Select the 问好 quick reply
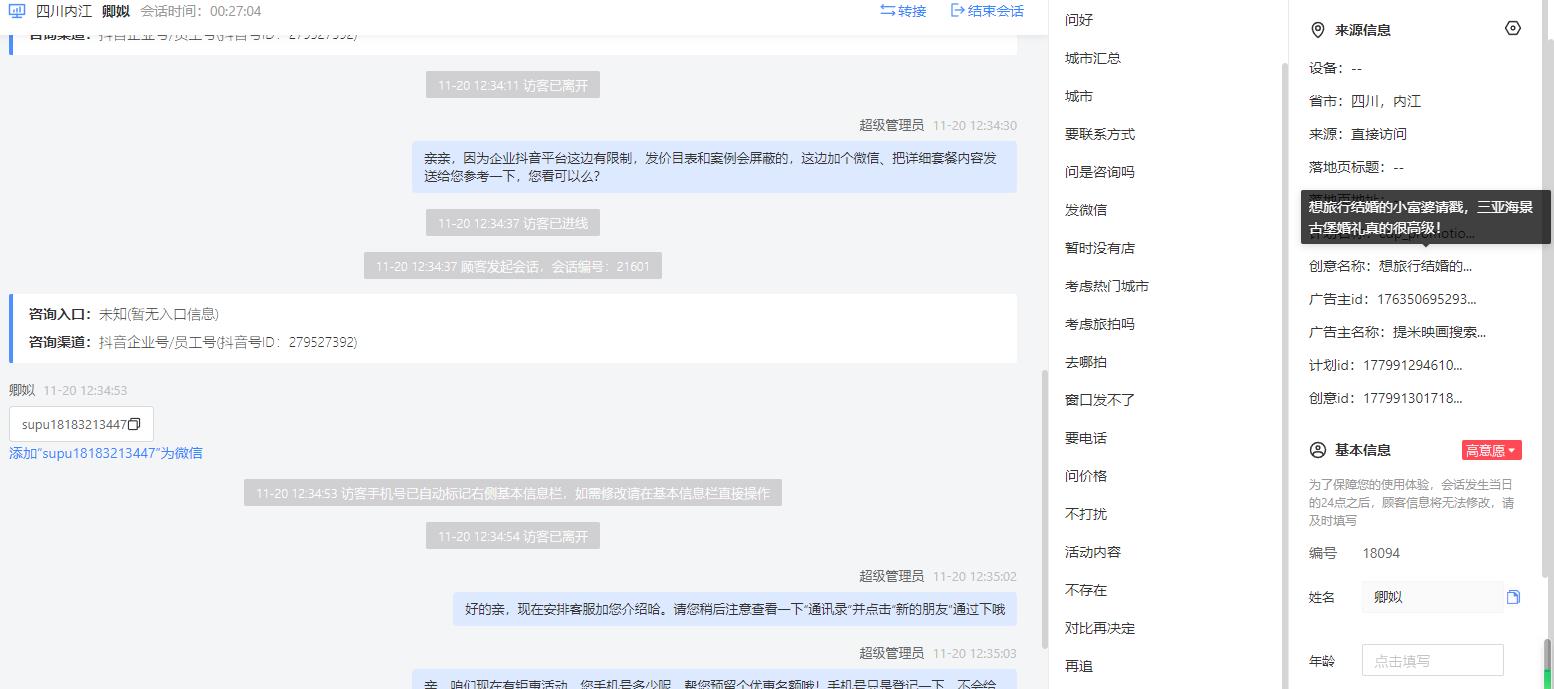 pyautogui.click(x=1079, y=20)
